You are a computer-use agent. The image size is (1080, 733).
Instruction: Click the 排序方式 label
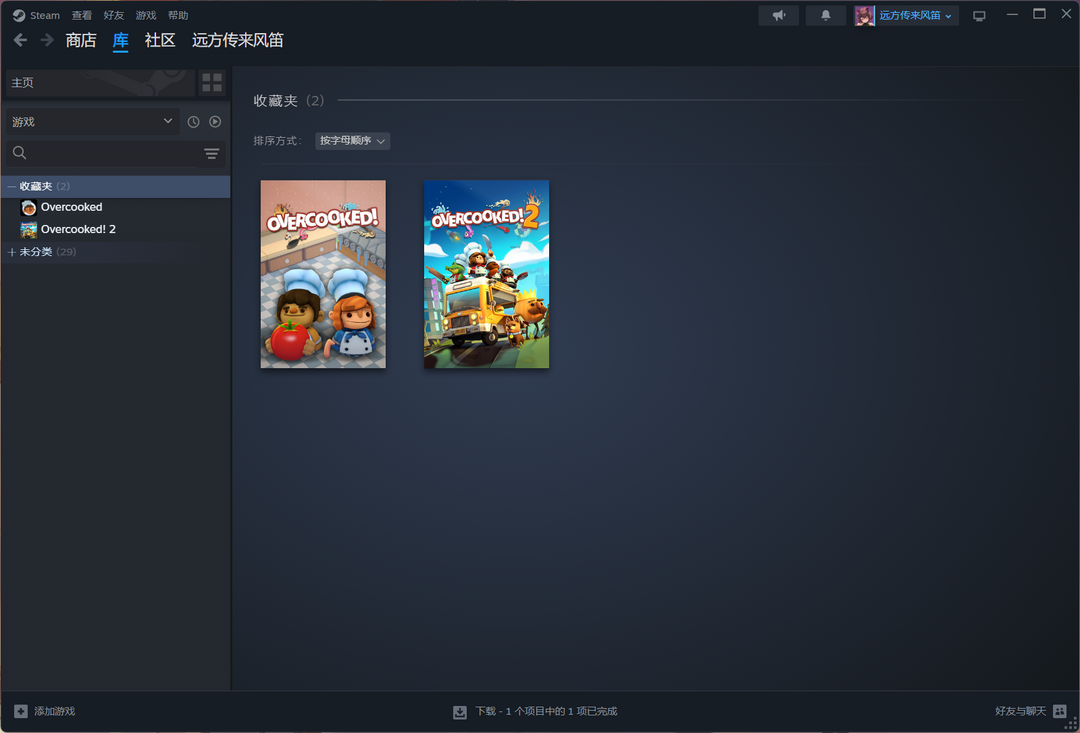(x=278, y=141)
